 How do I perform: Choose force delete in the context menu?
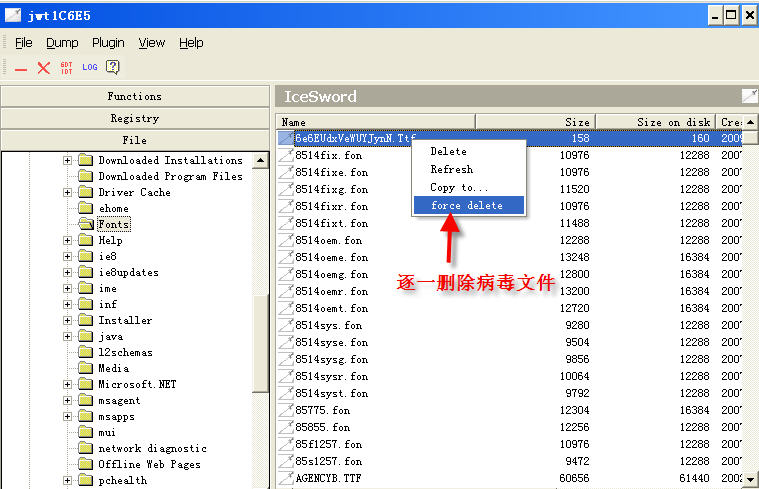point(469,205)
